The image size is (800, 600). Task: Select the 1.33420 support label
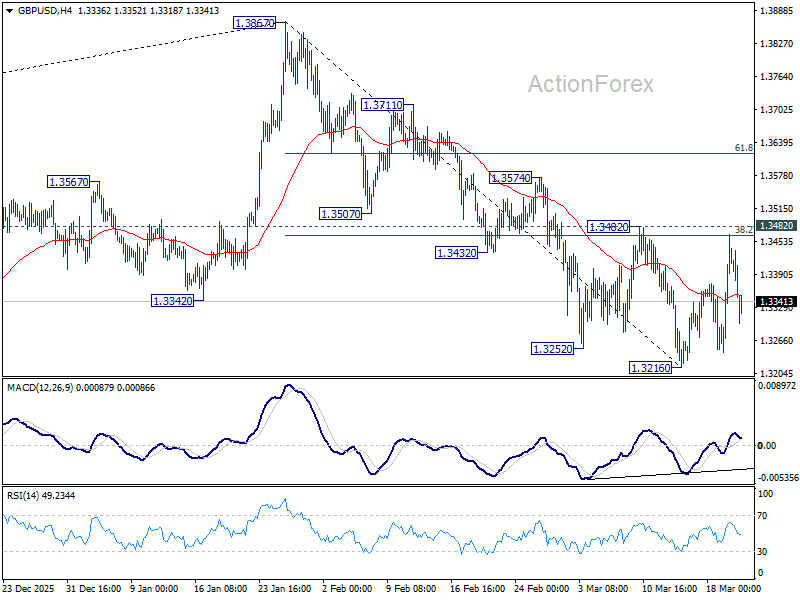pos(170,299)
